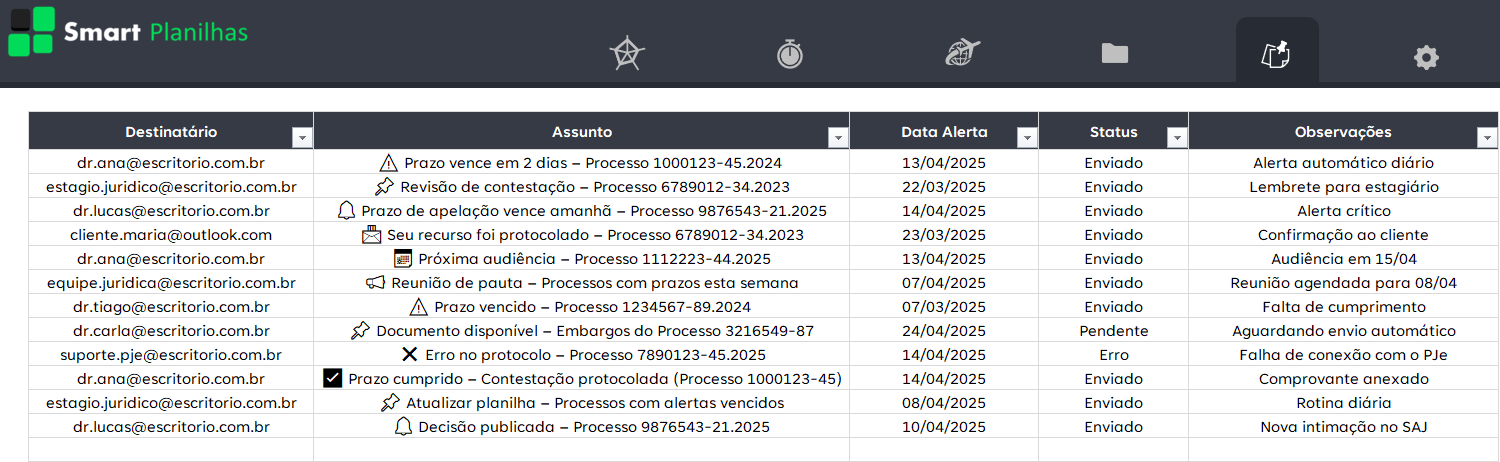Click the checked box beside 'Prazo cumprido'
The image size is (1500, 462).
pos(333,379)
